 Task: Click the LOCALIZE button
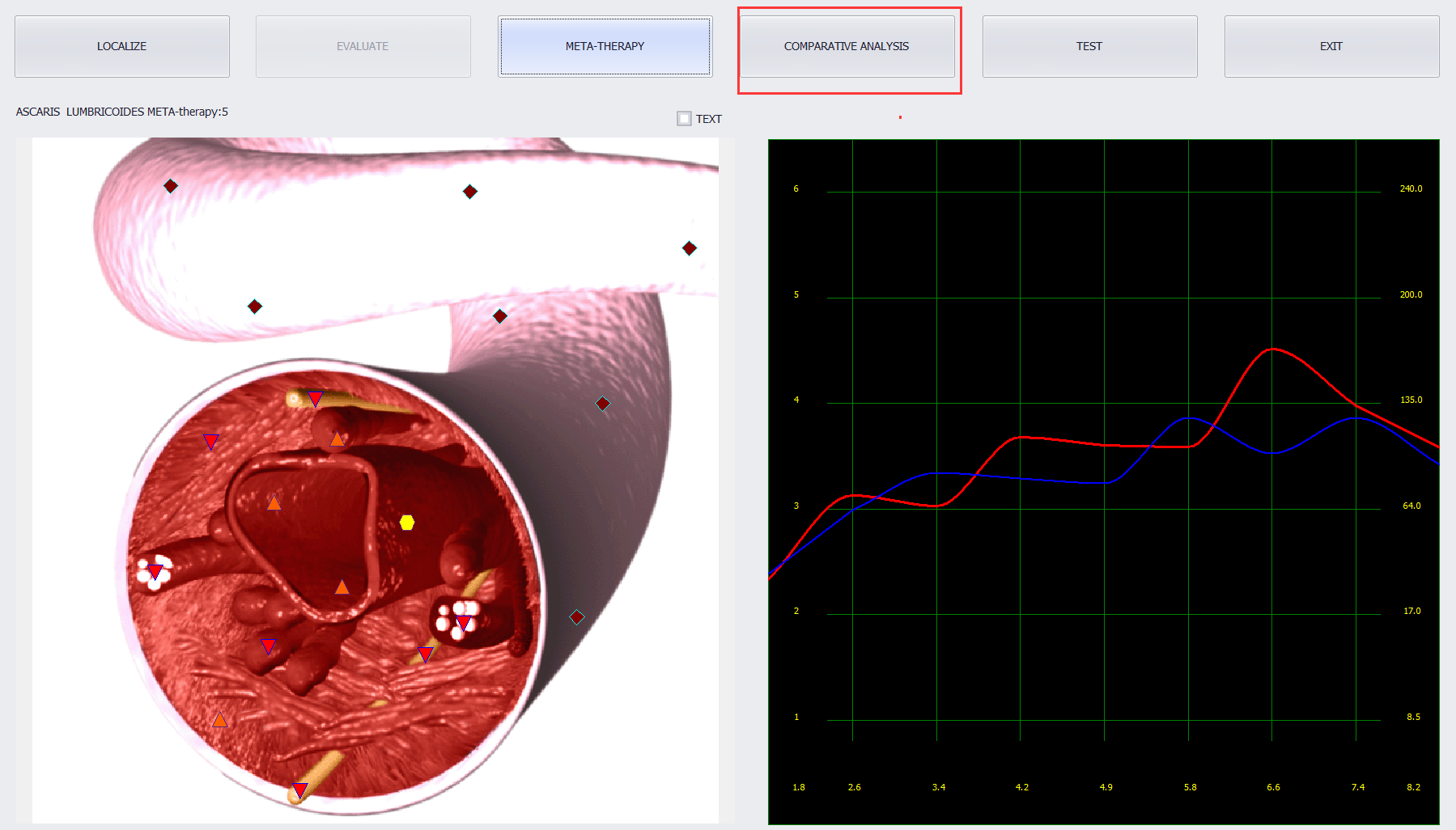122,46
